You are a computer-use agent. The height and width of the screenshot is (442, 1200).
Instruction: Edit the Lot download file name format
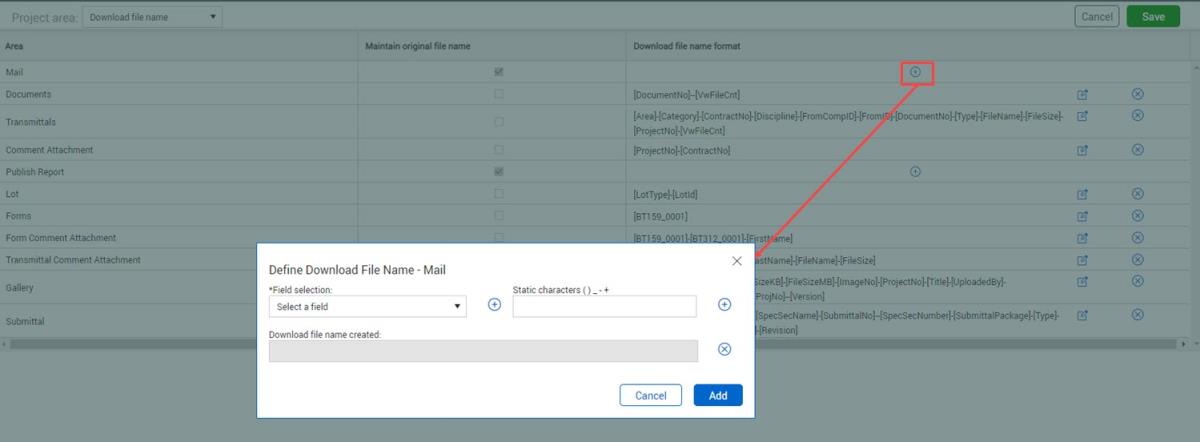[x=1082, y=194]
